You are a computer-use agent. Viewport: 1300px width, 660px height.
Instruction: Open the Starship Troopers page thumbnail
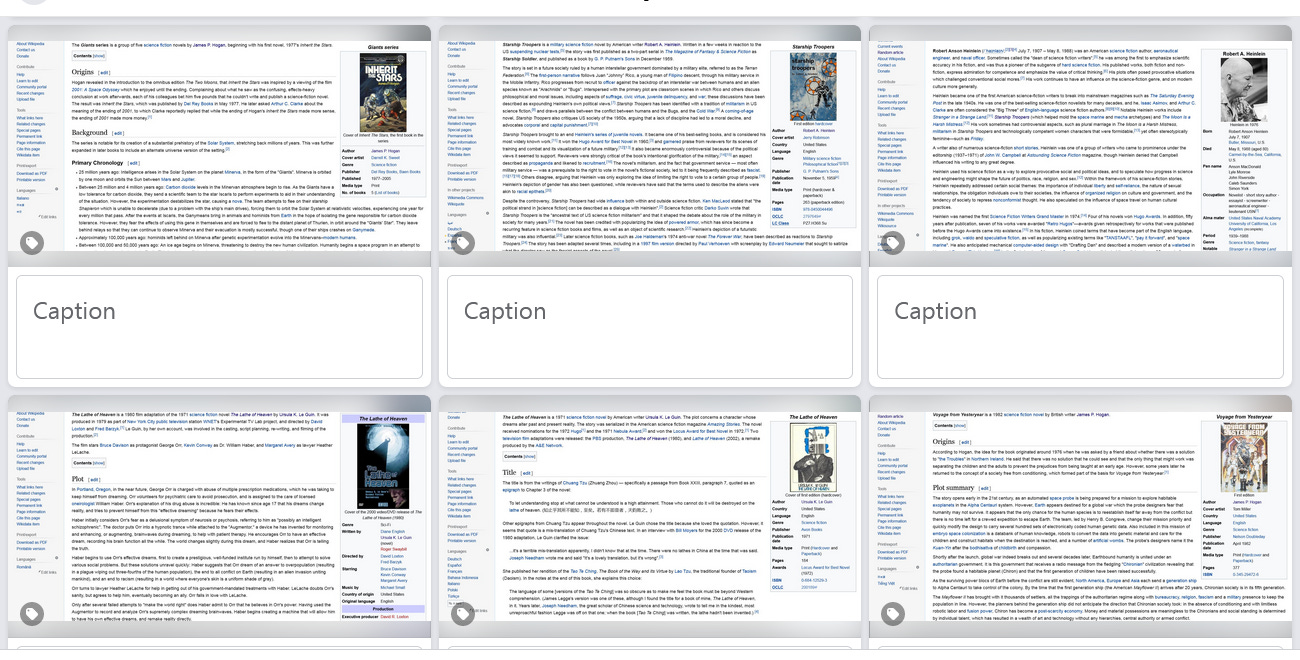tap(649, 145)
